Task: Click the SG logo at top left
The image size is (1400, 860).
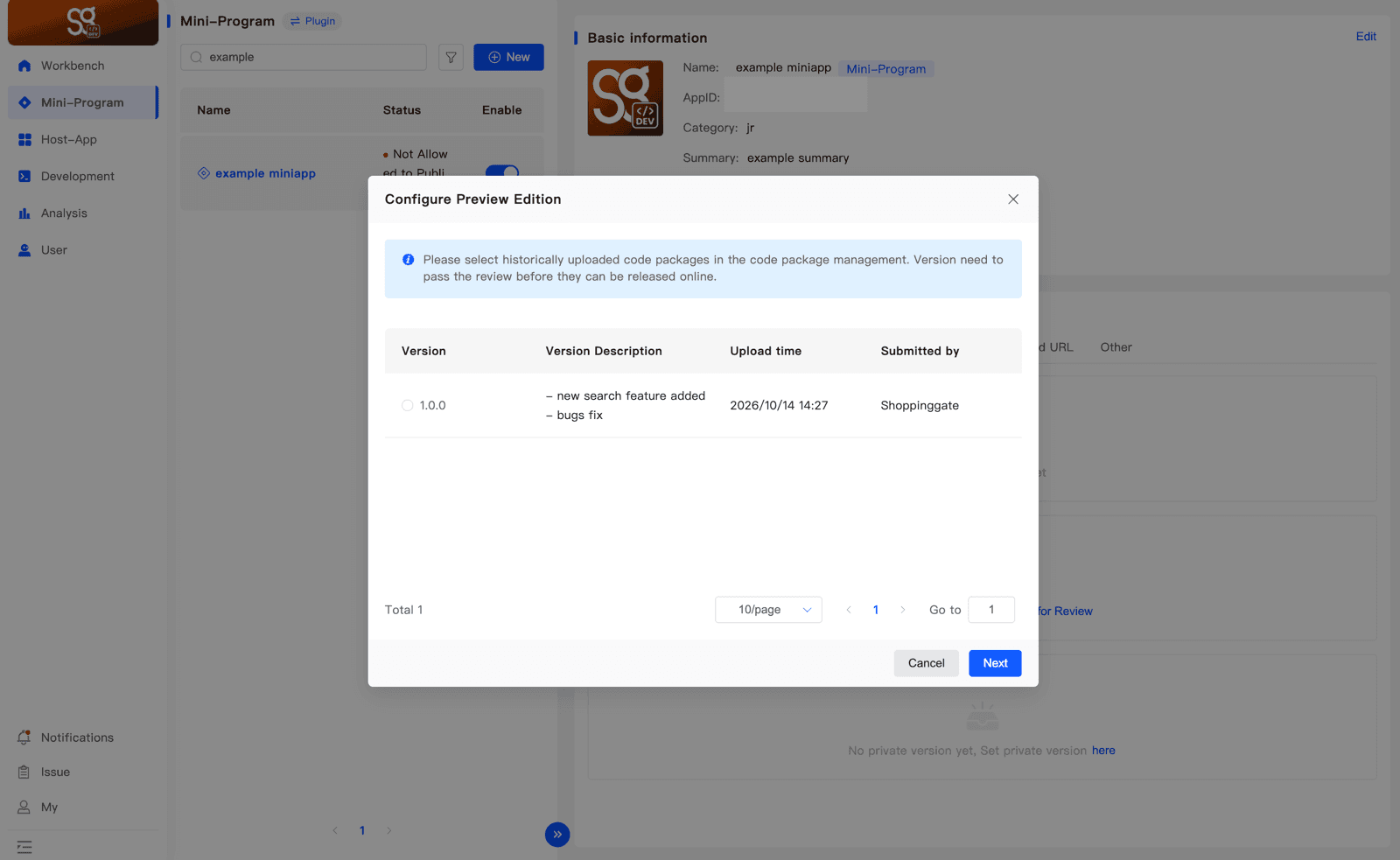Action: point(83,23)
